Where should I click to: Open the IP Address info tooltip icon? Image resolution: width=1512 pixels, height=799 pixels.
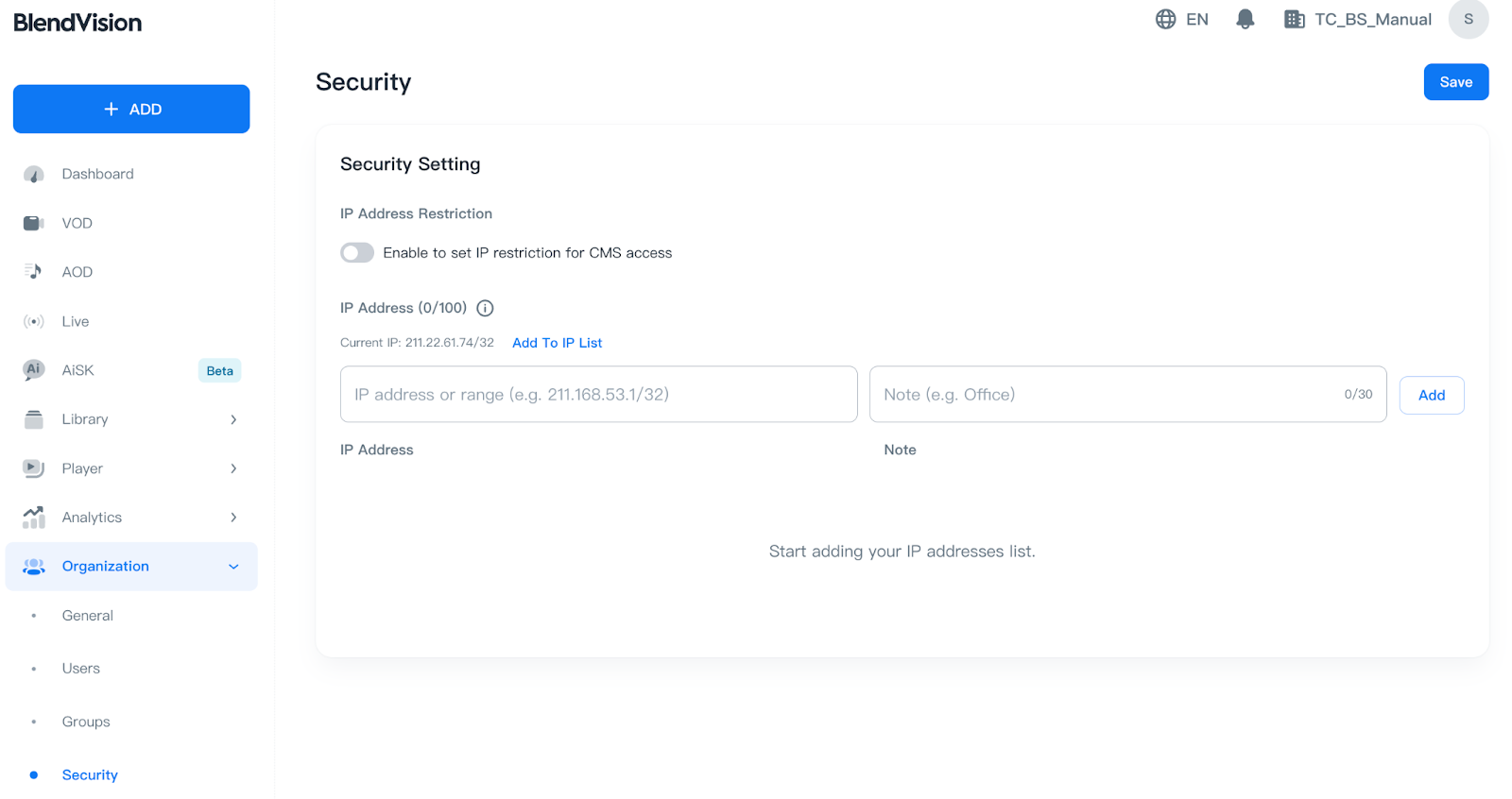[485, 307]
